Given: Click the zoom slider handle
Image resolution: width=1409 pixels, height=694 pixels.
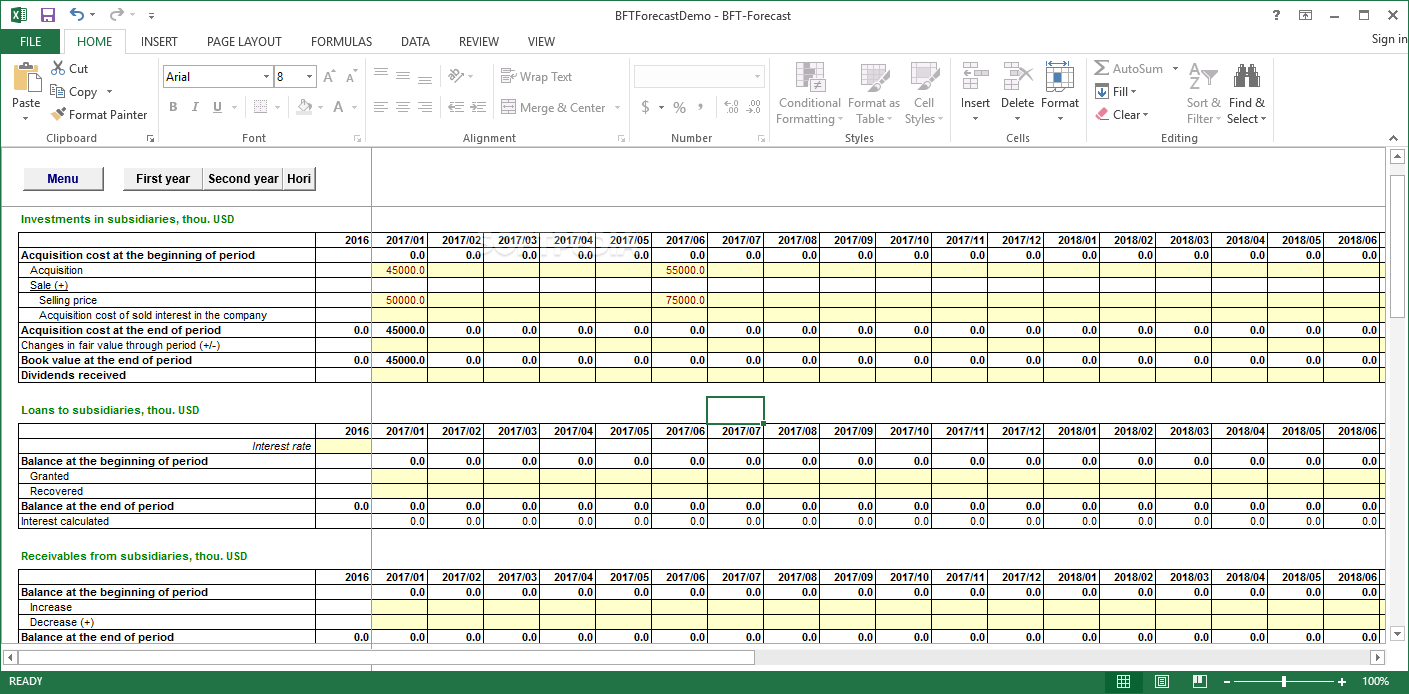Looking at the screenshot, I should (x=1283, y=682).
